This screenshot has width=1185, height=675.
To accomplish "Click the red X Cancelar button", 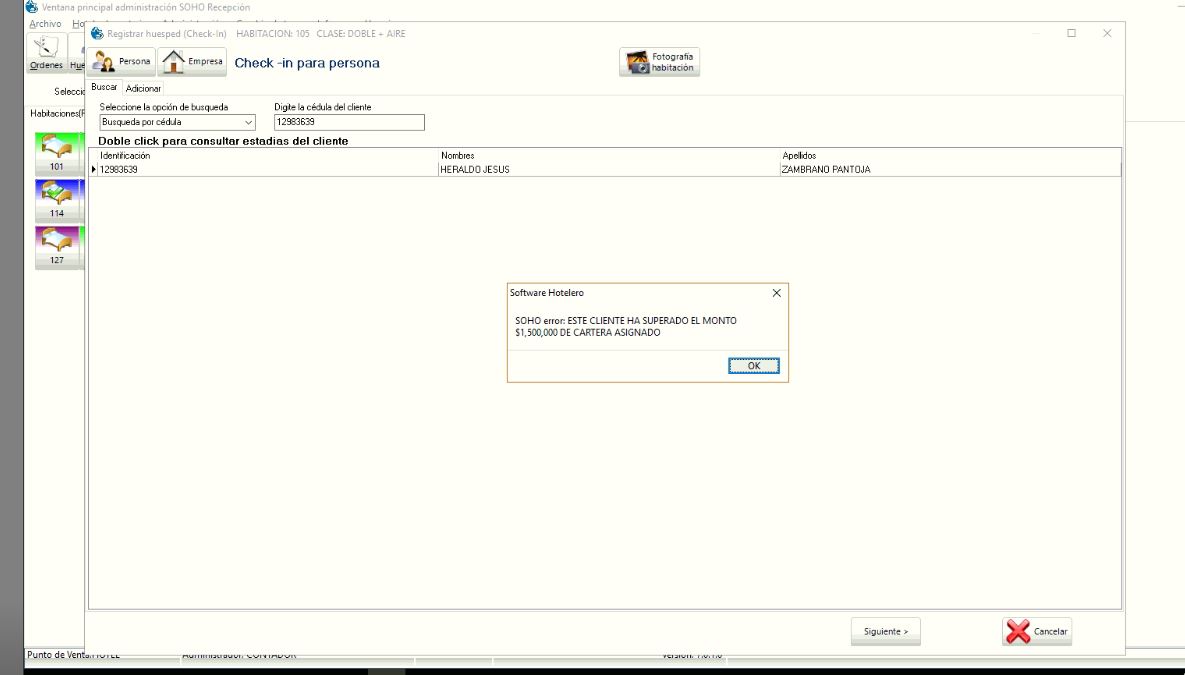I will click(x=1037, y=632).
